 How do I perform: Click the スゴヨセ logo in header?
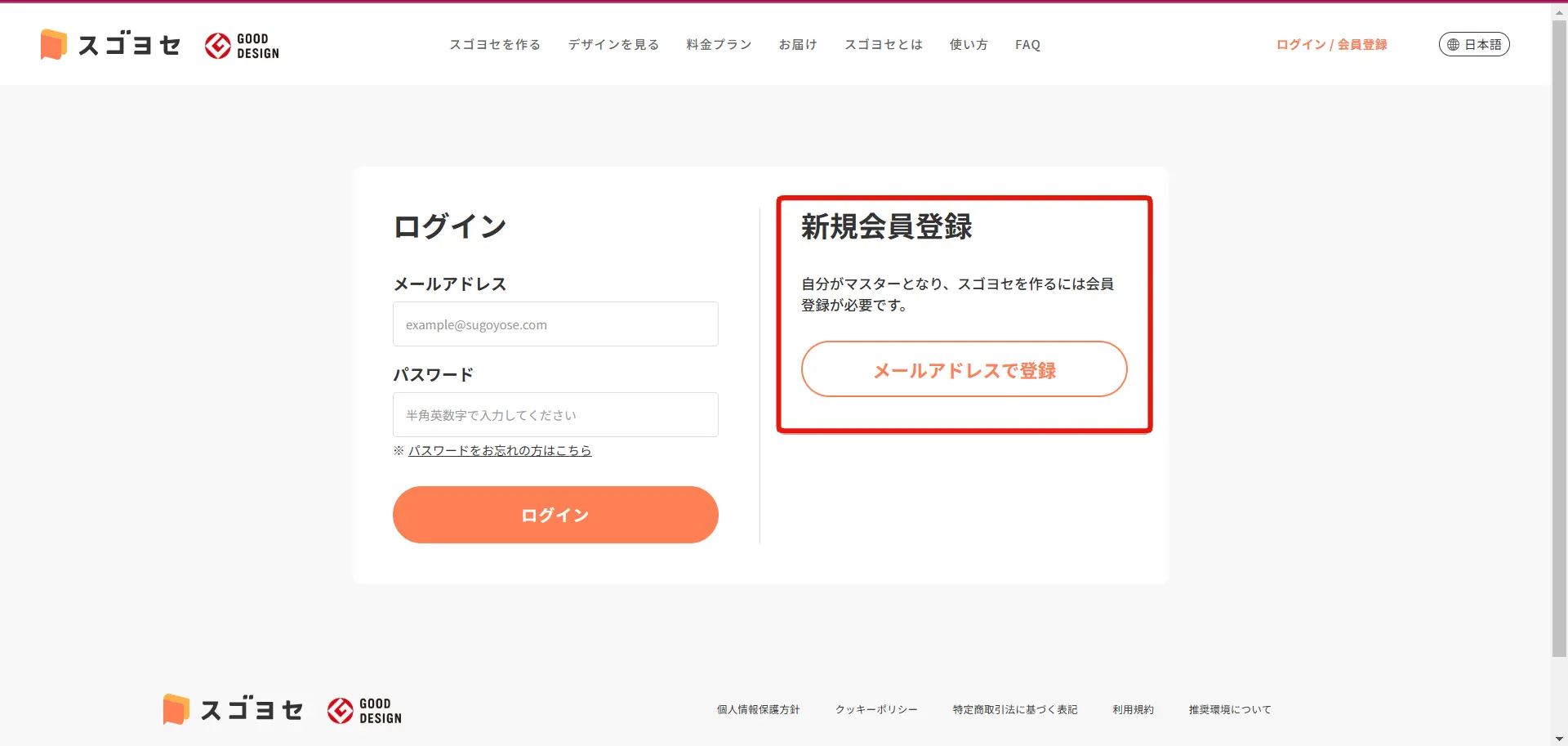pyautogui.click(x=110, y=45)
